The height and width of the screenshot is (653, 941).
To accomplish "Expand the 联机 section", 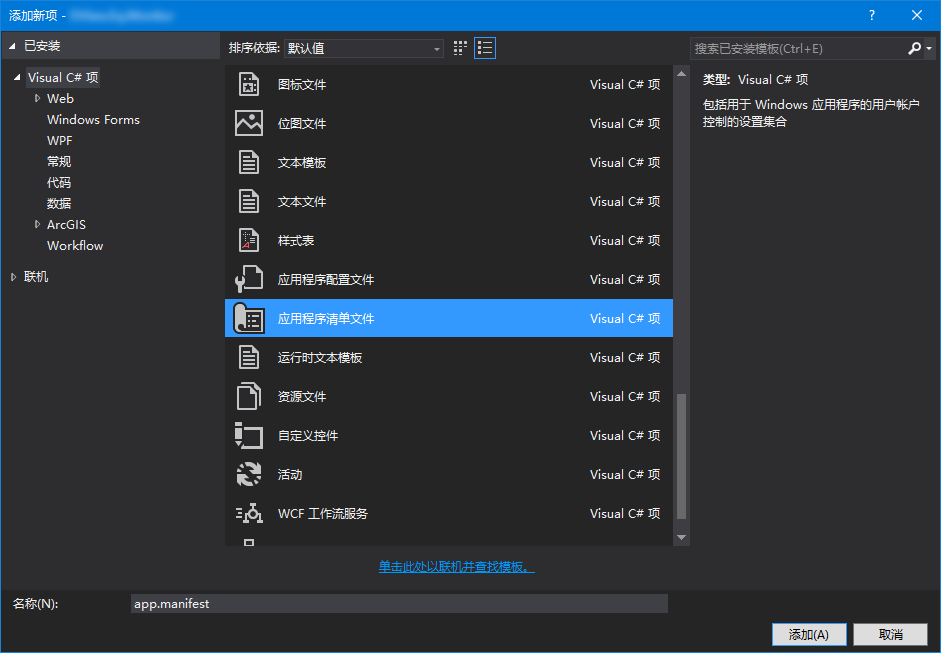I will point(13,277).
